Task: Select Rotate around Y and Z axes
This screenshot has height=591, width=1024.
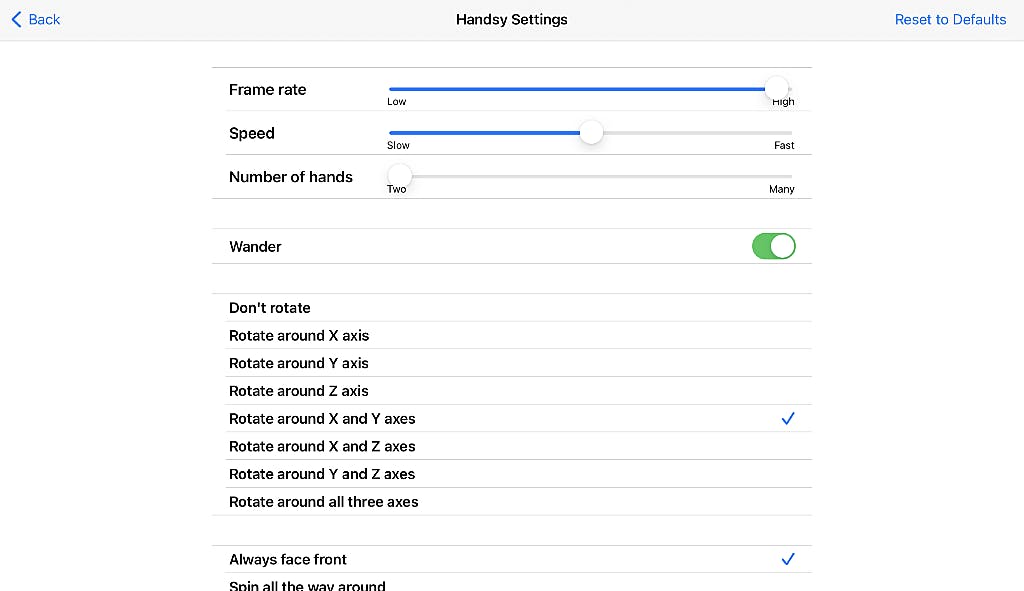Action: [x=322, y=474]
